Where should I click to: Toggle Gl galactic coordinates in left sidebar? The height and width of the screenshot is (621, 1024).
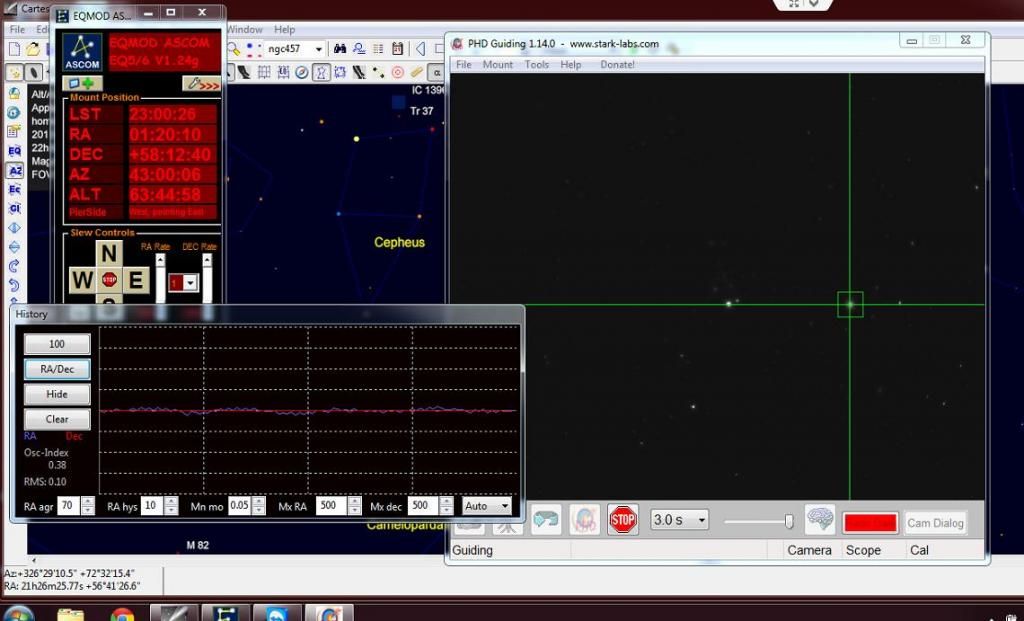tap(14, 208)
